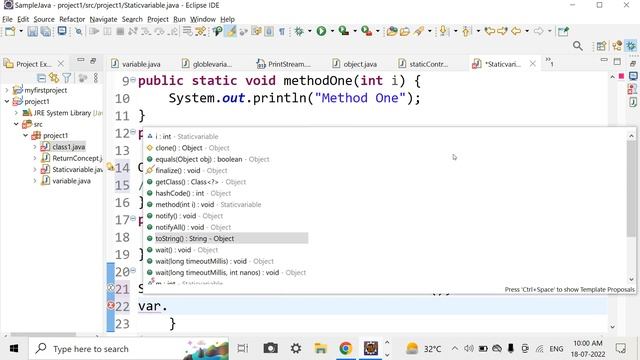This screenshot has width=640, height=360.
Task: Click the Previous Annotation up arrow icon
Action: (x=467, y=31)
